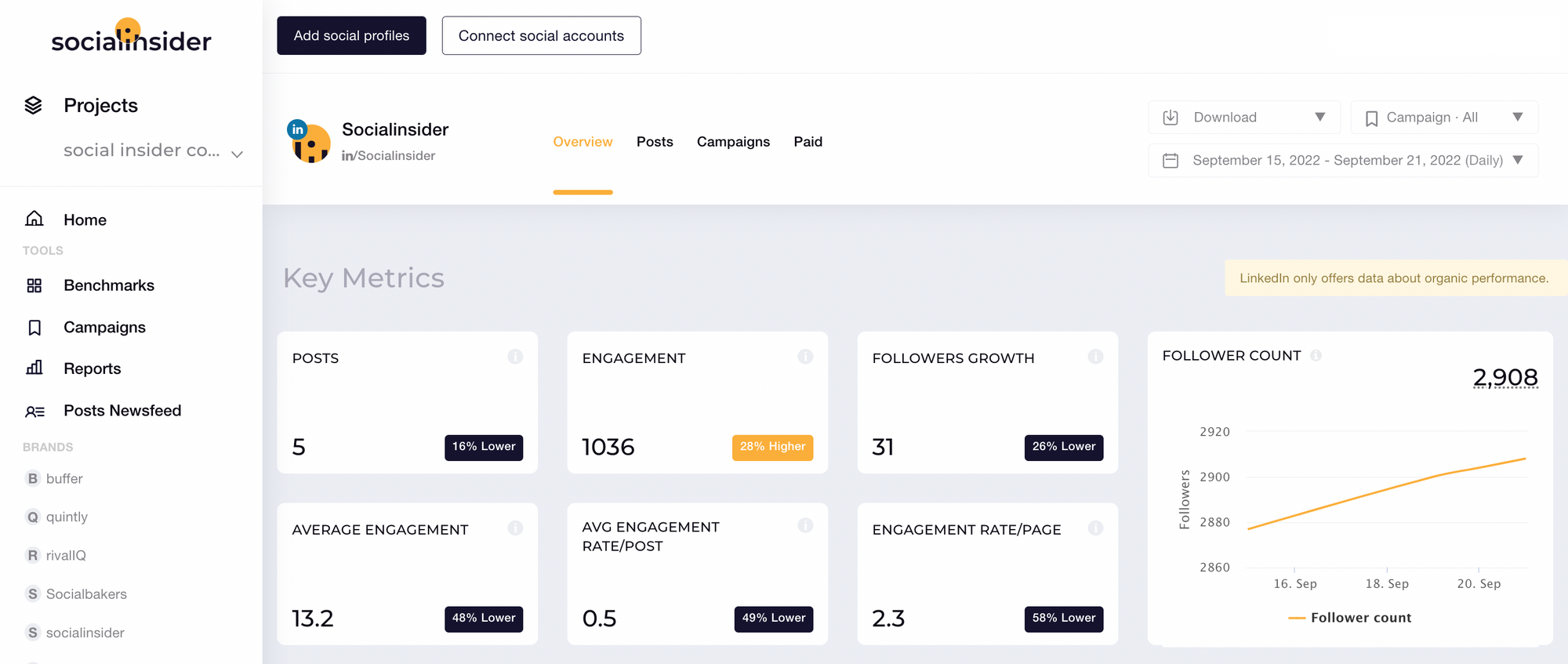Click the in/Socialinsider profile handle

(388, 155)
